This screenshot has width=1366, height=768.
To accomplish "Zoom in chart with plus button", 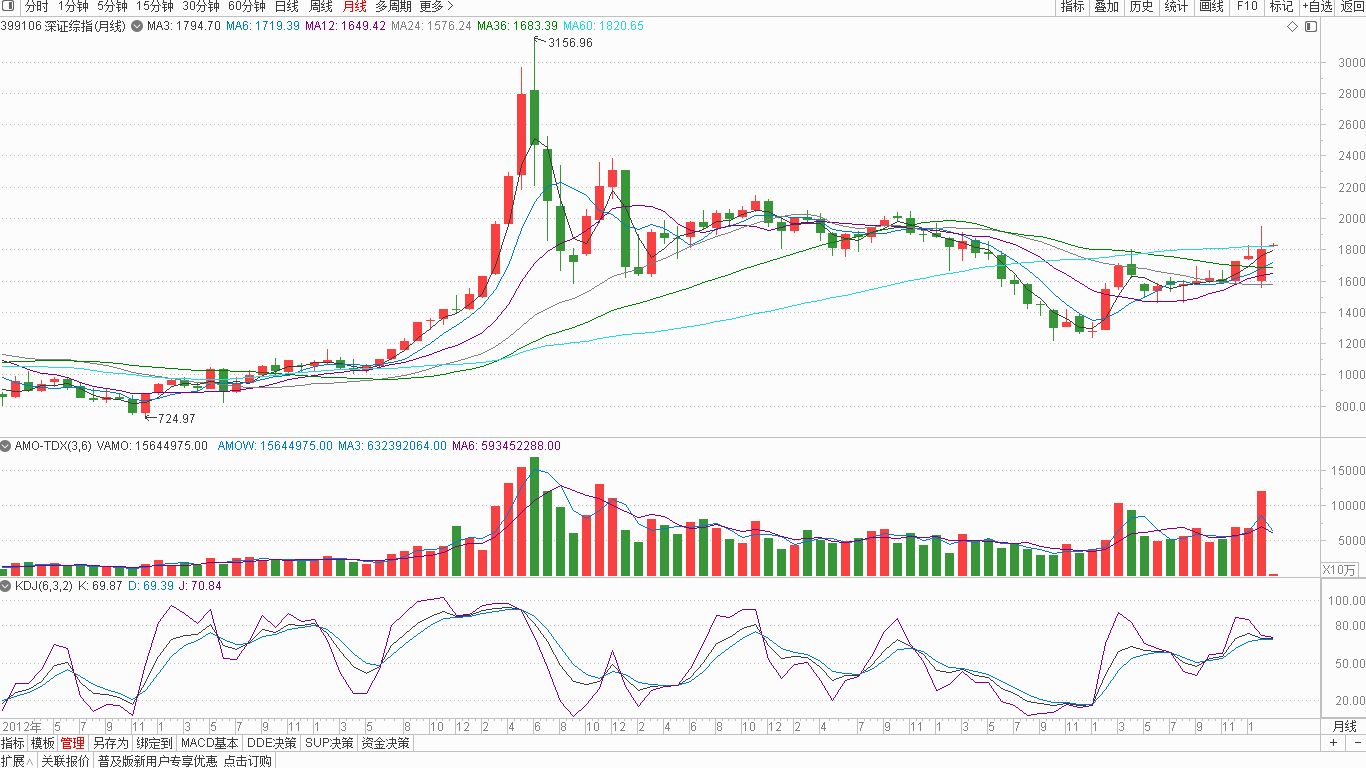I will pos(1333,743).
